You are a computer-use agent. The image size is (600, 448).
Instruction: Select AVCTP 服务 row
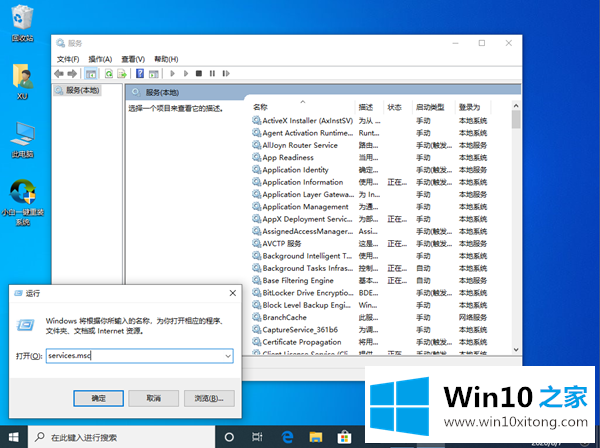[370, 243]
